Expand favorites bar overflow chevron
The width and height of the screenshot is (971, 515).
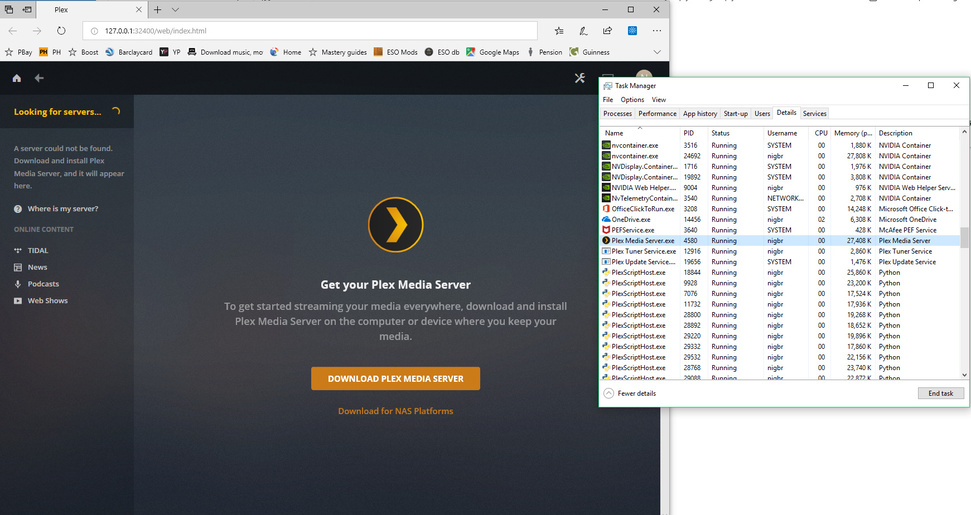tap(657, 52)
